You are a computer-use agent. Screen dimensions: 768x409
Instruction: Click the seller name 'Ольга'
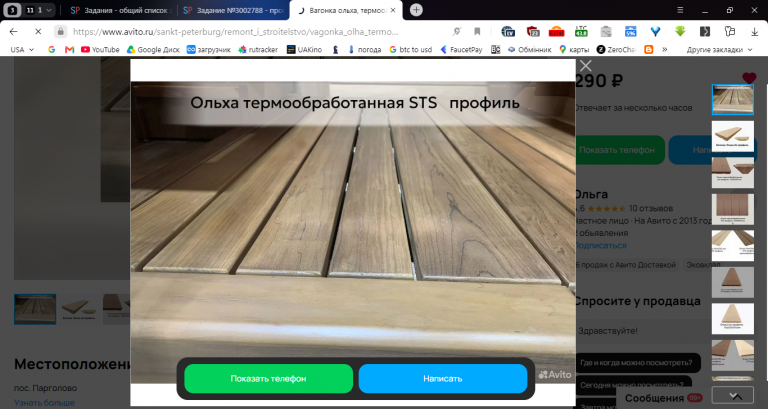coord(591,194)
